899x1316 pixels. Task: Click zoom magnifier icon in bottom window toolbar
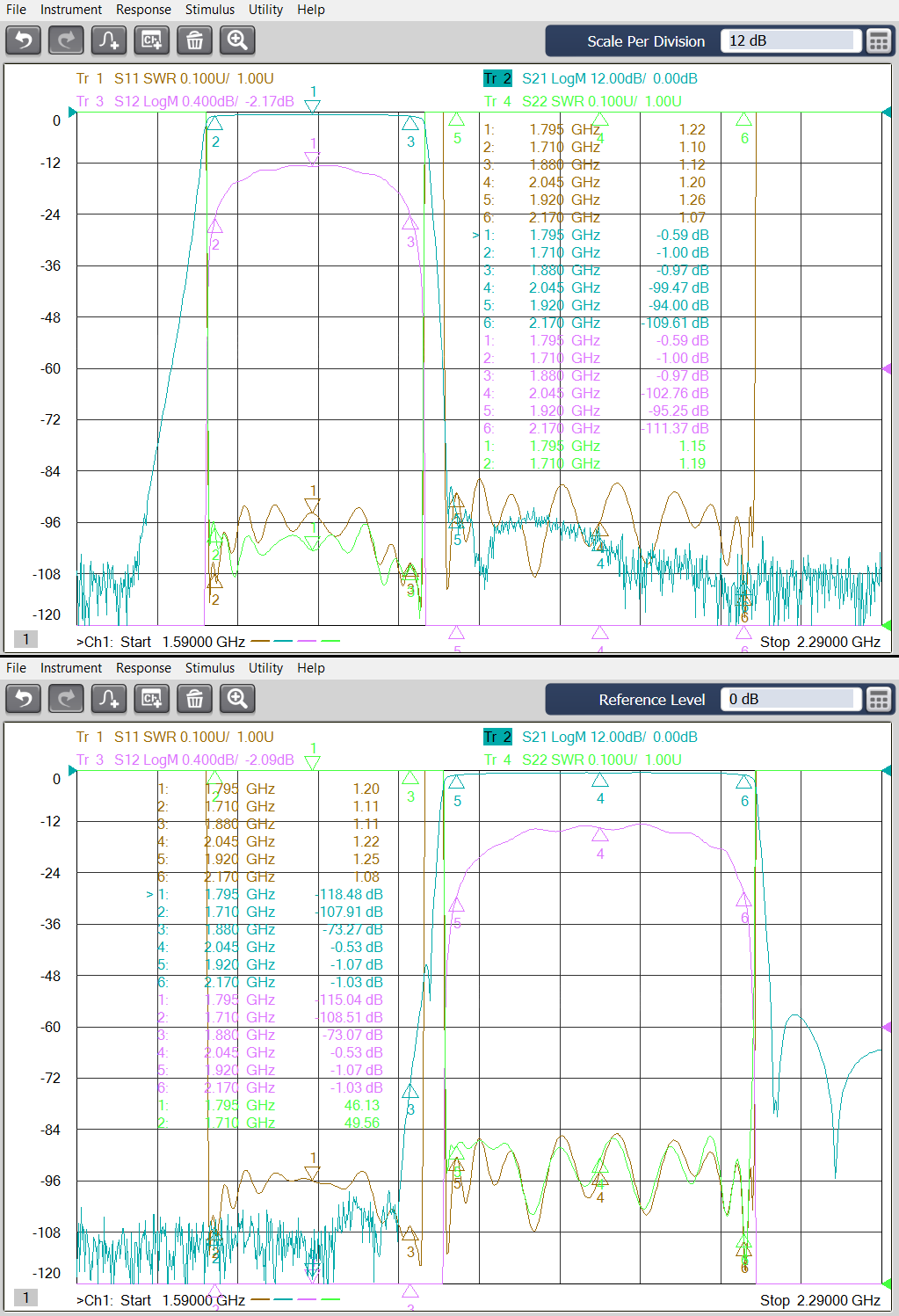(x=237, y=699)
